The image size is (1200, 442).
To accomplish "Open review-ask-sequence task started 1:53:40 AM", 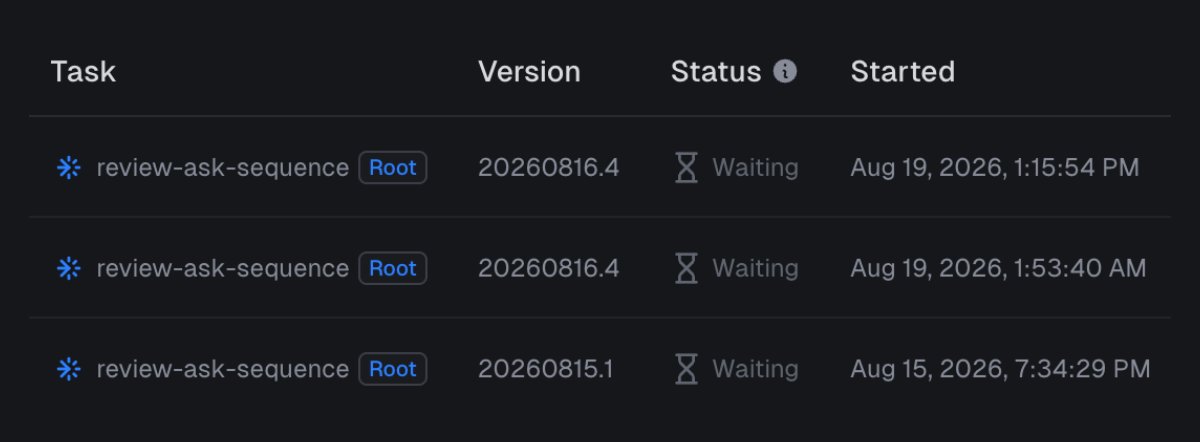I will 222,268.
